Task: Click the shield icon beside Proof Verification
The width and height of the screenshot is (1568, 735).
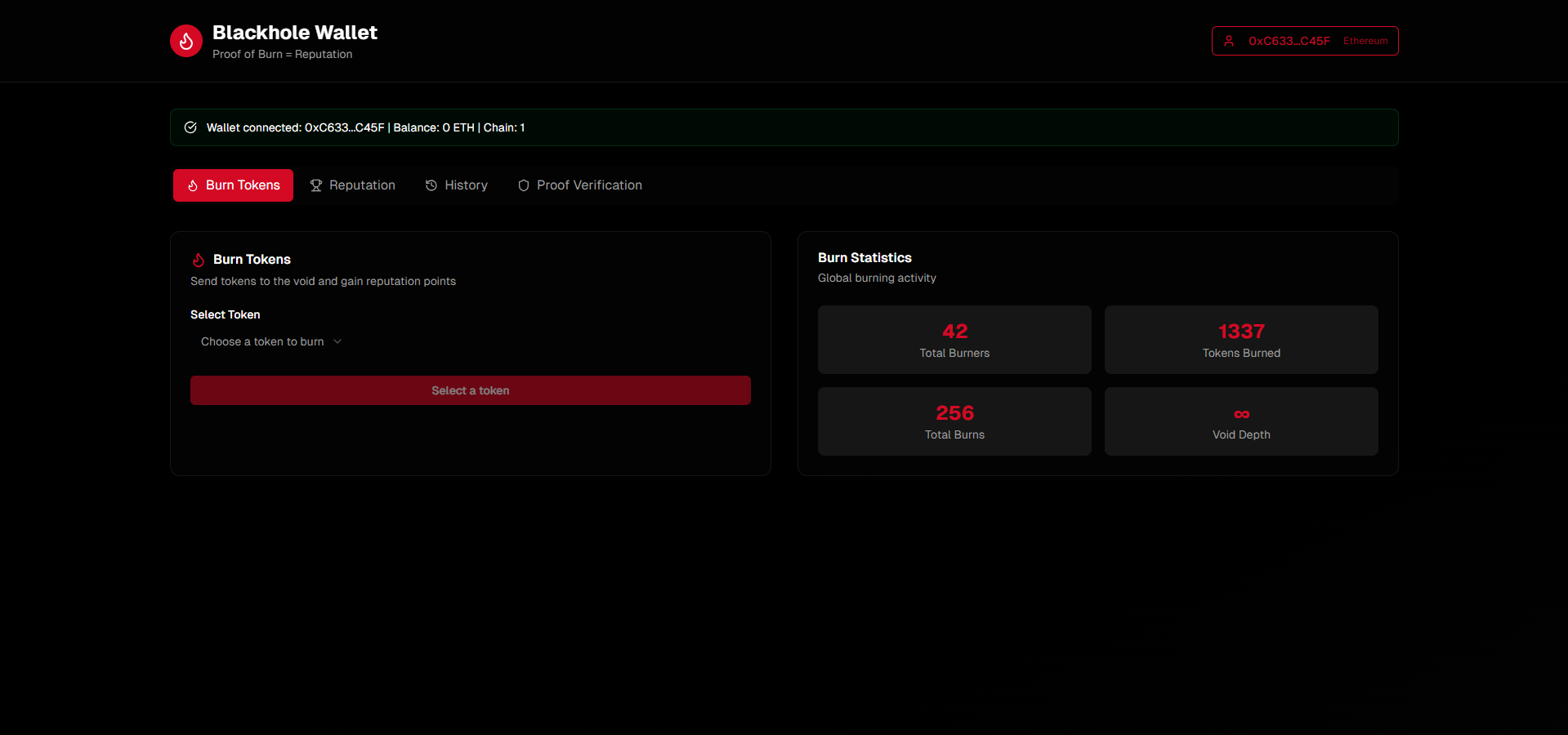Action: click(523, 185)
